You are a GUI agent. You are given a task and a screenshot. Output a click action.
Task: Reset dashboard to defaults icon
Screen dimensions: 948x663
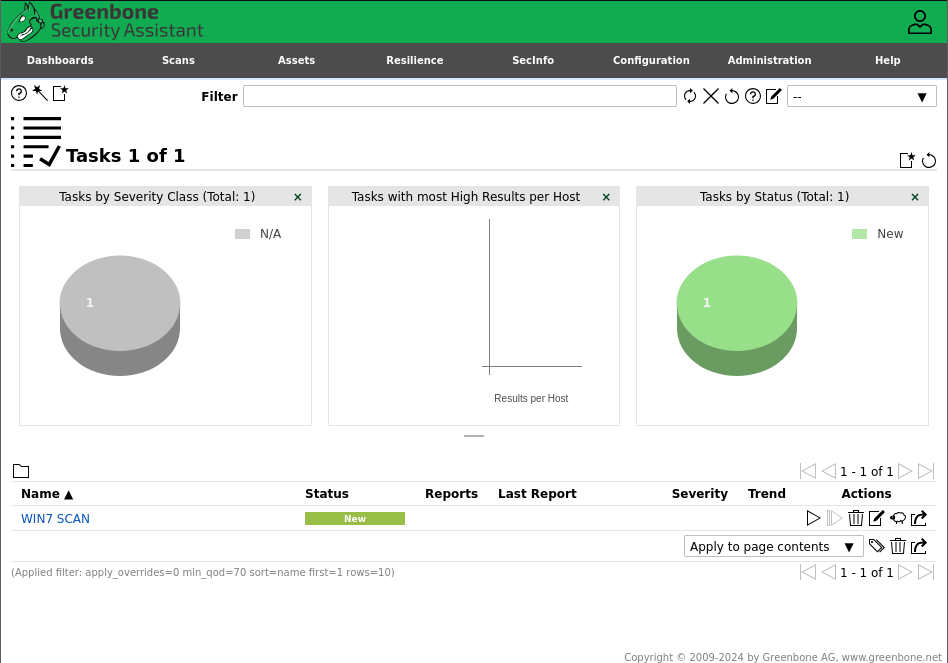(x=929, y=160)
